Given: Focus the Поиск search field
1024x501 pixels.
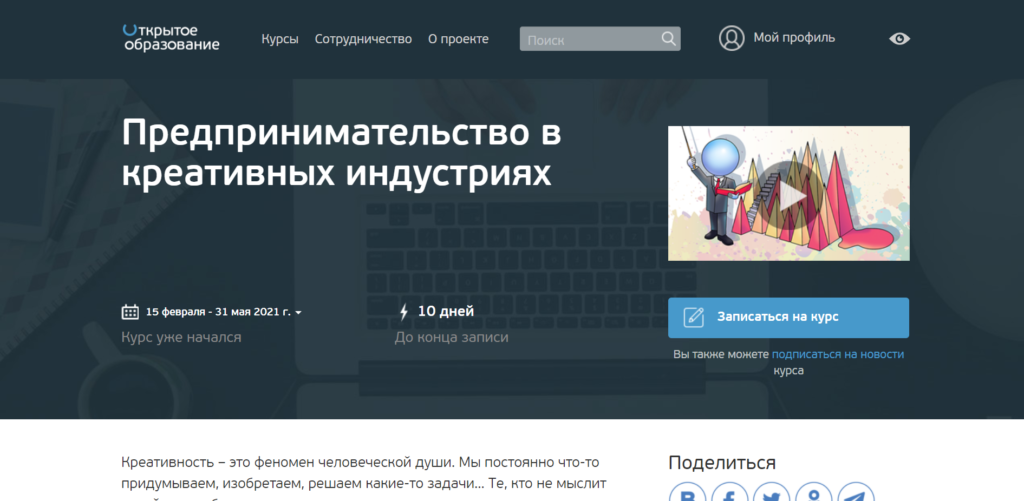Looking at the screenshot, I should tap(588, 40).
